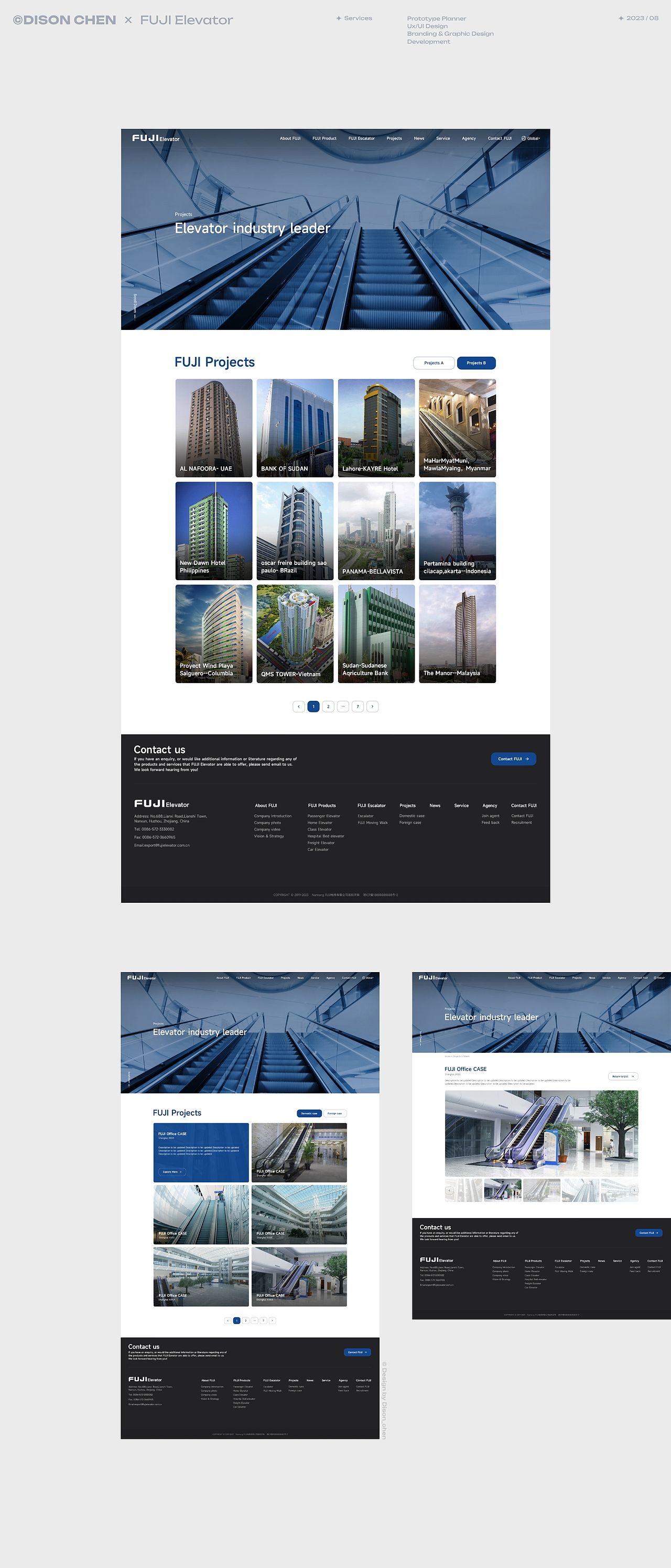Open the Global language selector in the main mockup

point(531,138)
